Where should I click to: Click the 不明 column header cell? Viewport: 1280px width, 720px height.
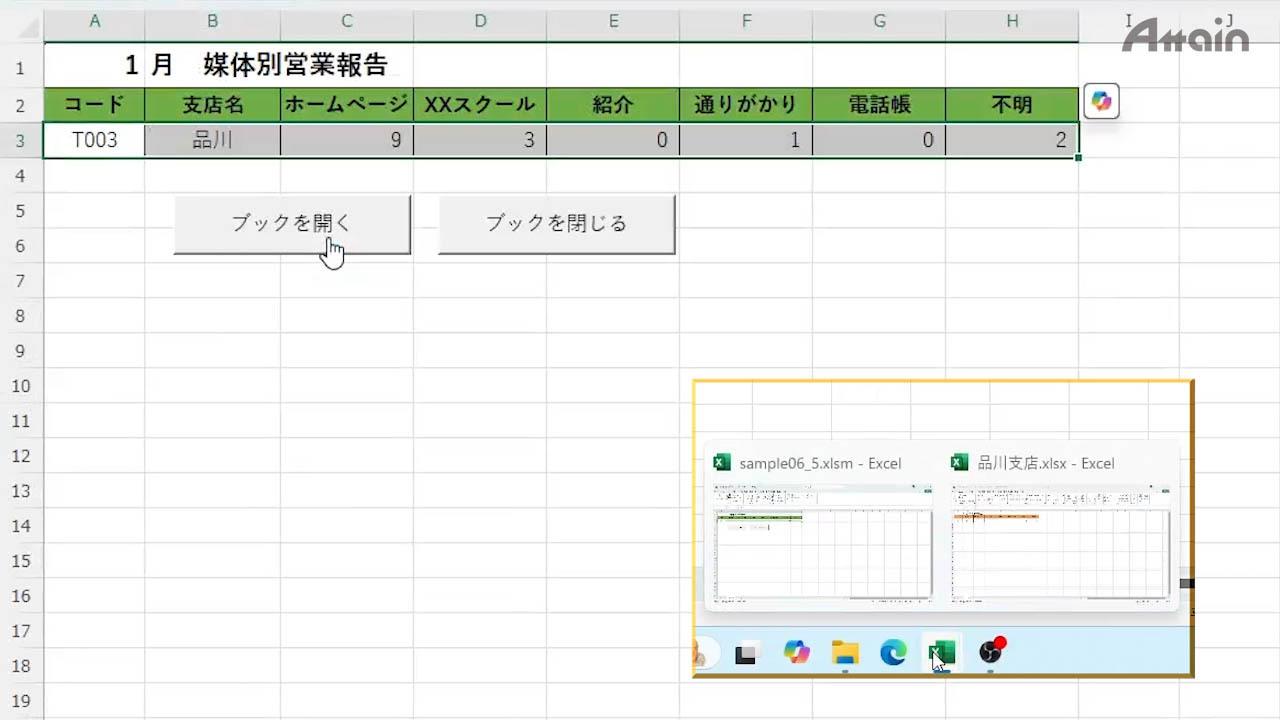[1012, 104]
